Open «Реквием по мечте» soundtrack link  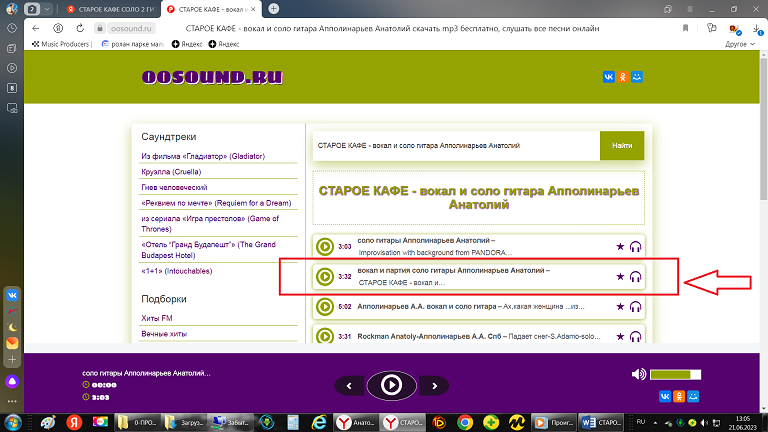tap(216, 203)
